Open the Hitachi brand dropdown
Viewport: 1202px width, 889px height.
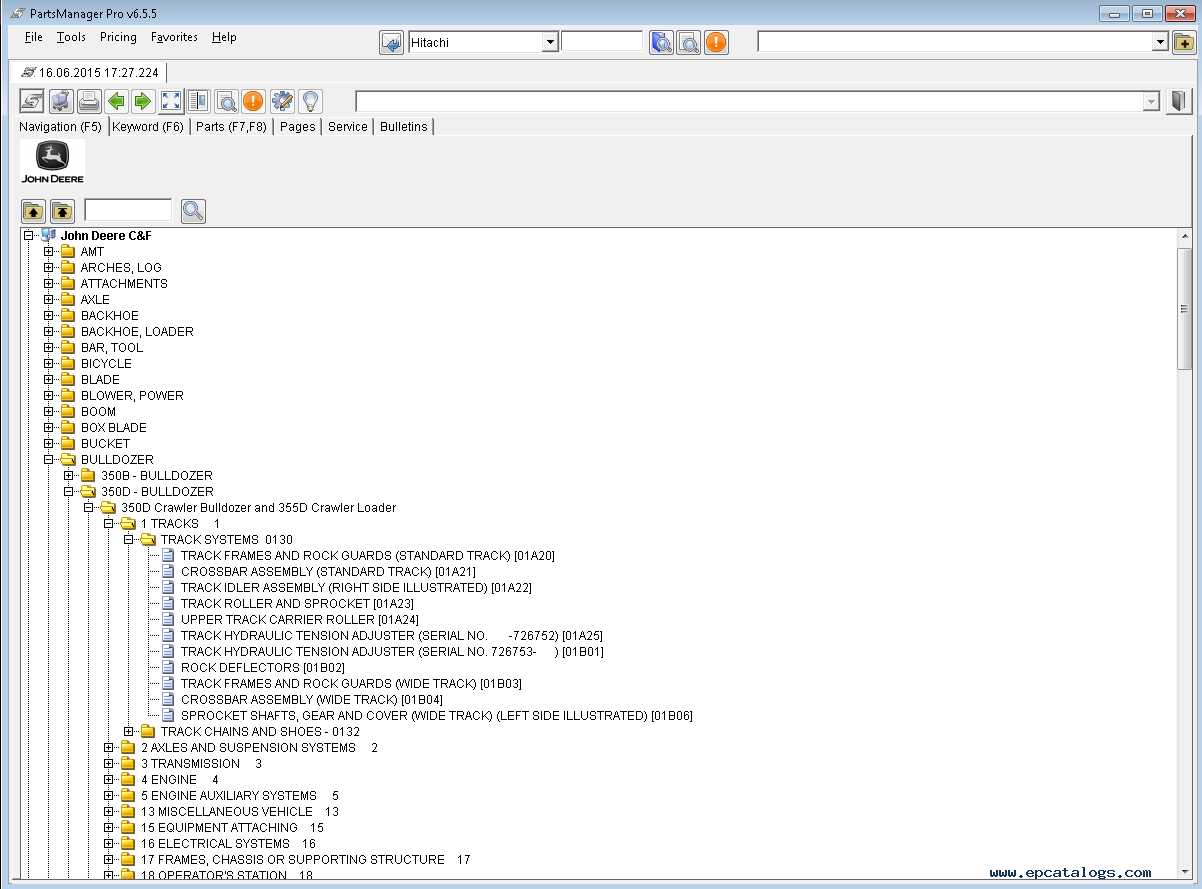click(x=549, y=42)
